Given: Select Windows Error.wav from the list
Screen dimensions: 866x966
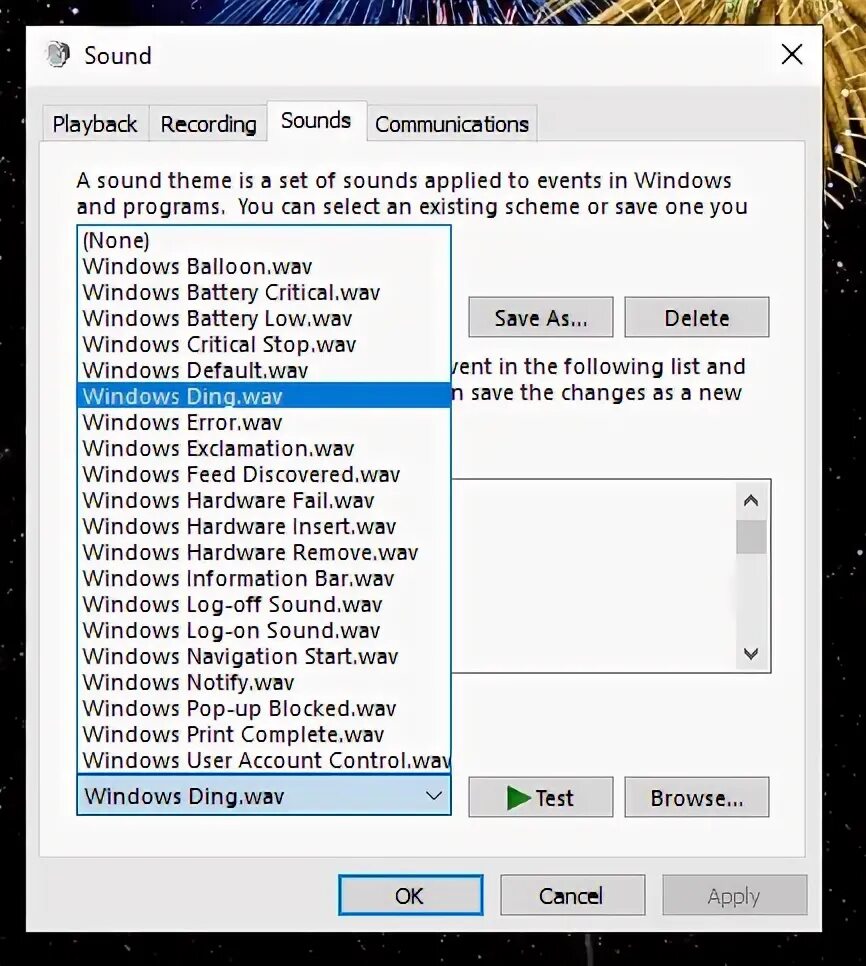Looking at the screenshot, I should point(182,422).
